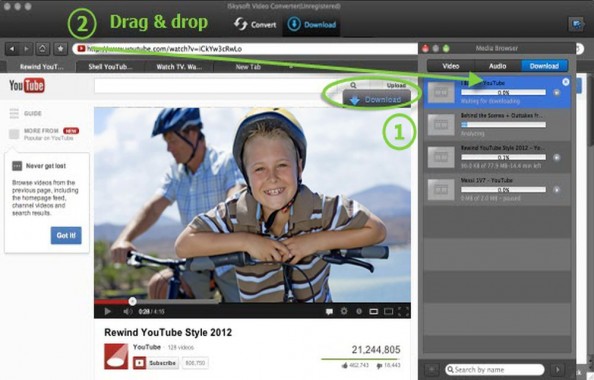
Task: Click the Search by name field
Action: click(x=495, y=369)
